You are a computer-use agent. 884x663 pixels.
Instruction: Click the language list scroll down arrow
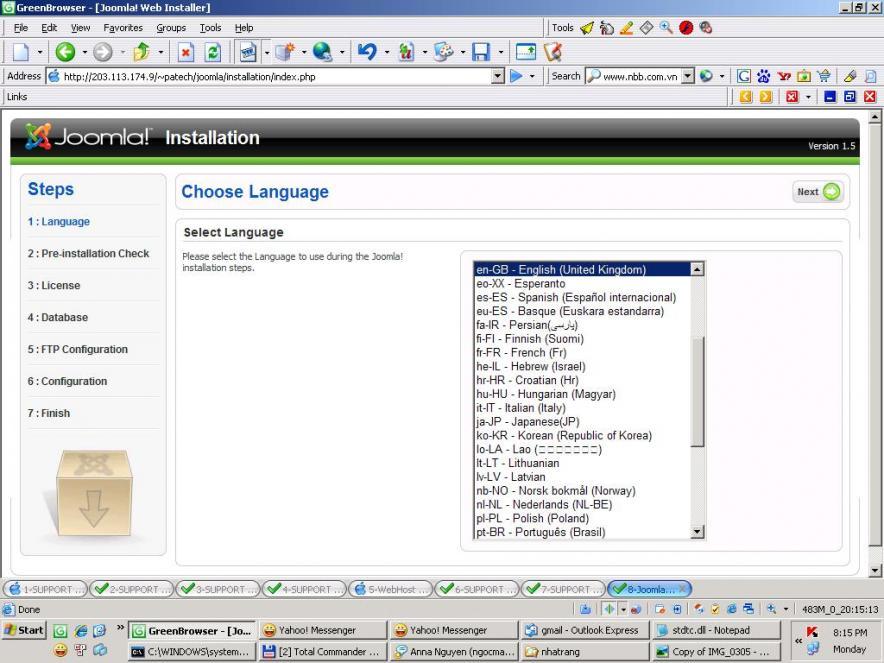tap(697, 532)
